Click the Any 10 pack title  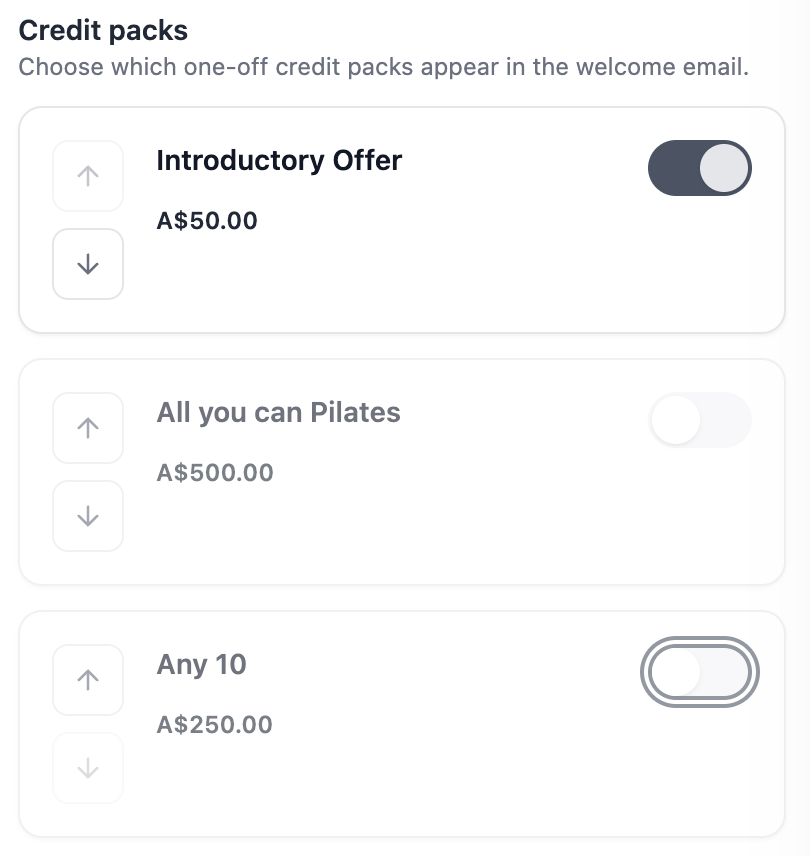click(201, 665)
